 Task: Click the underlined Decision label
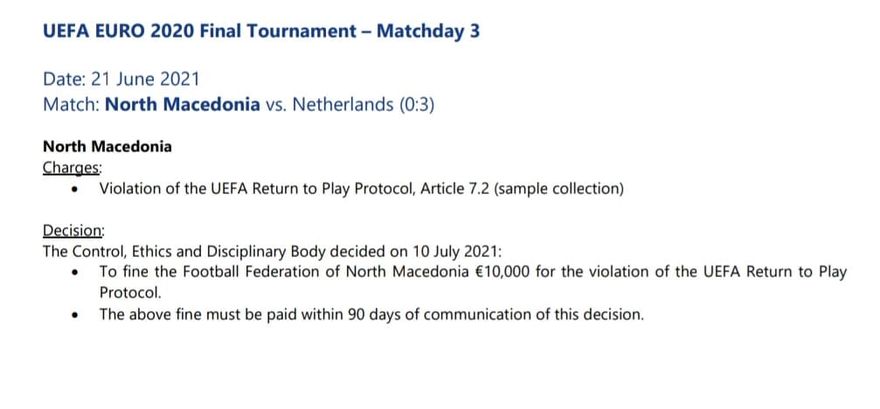(74, 231)
